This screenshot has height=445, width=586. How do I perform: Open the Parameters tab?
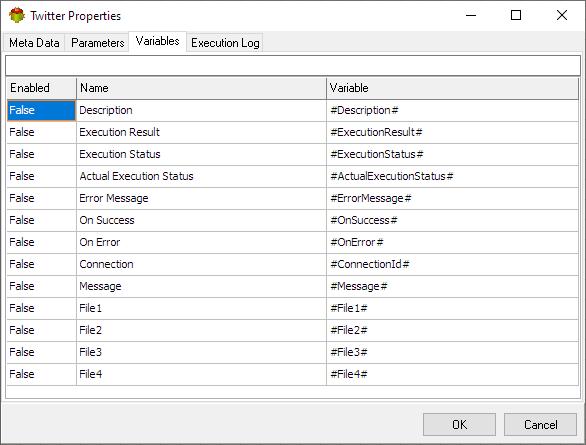coord(97,43)
